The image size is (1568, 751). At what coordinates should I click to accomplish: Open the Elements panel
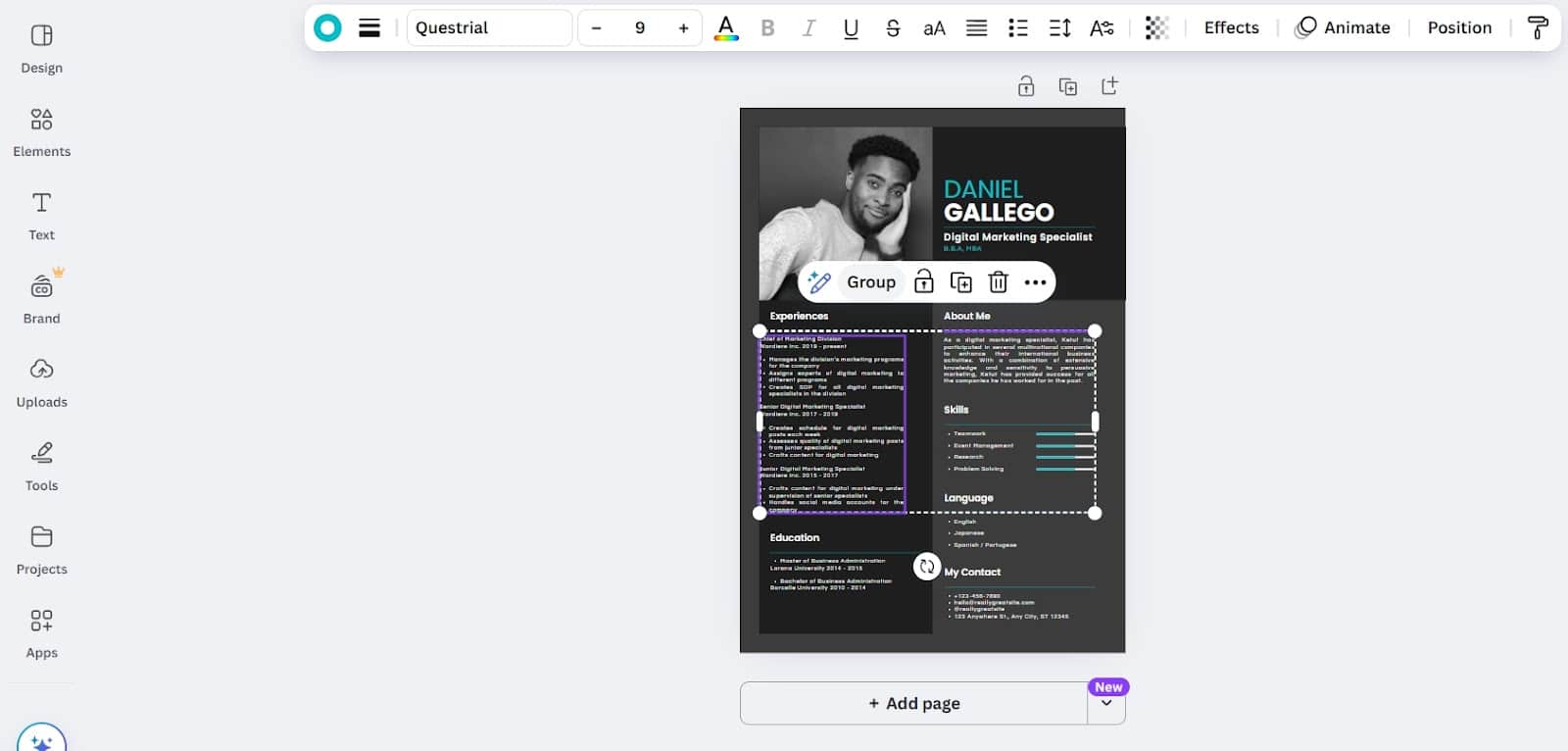point(41,132)
